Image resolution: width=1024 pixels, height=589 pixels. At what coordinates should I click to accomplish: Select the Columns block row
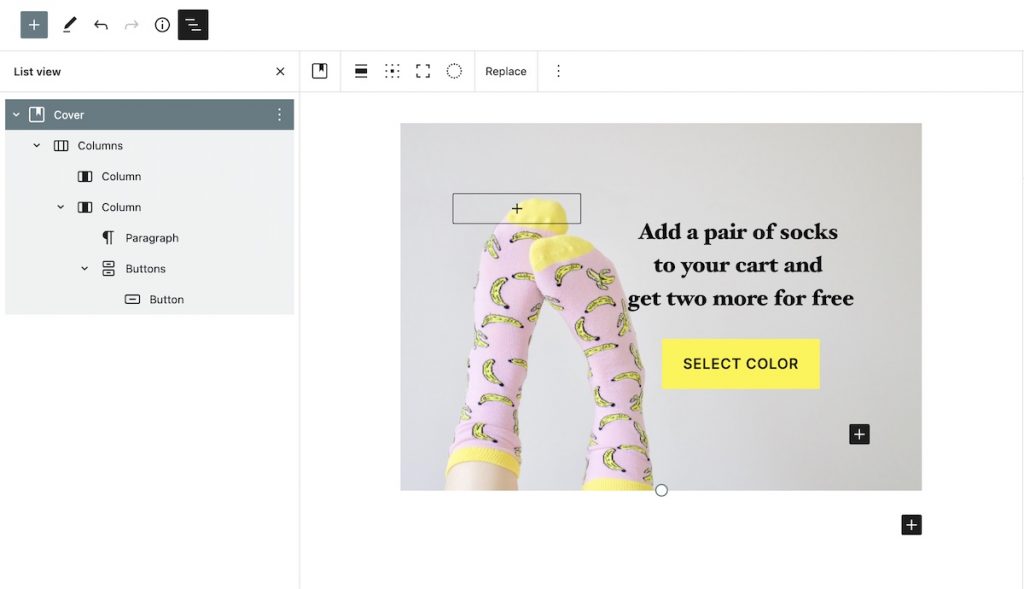click(150, 146)
